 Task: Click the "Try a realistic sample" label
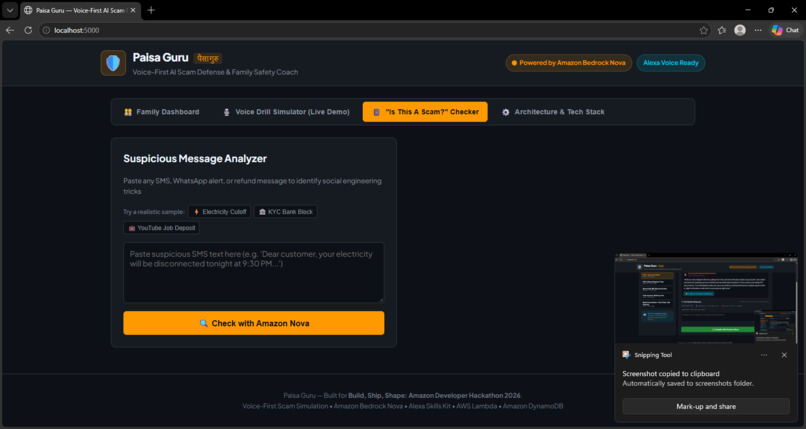click(x=154, y=212)
